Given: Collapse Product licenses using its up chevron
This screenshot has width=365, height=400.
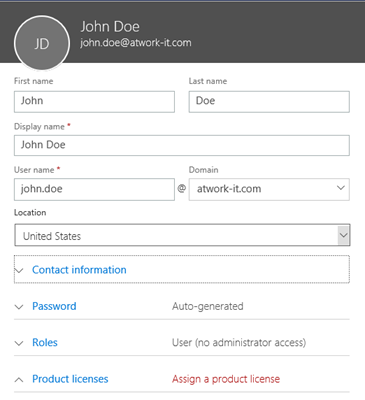Looking at the screenshot, I should tap(19, 379).
